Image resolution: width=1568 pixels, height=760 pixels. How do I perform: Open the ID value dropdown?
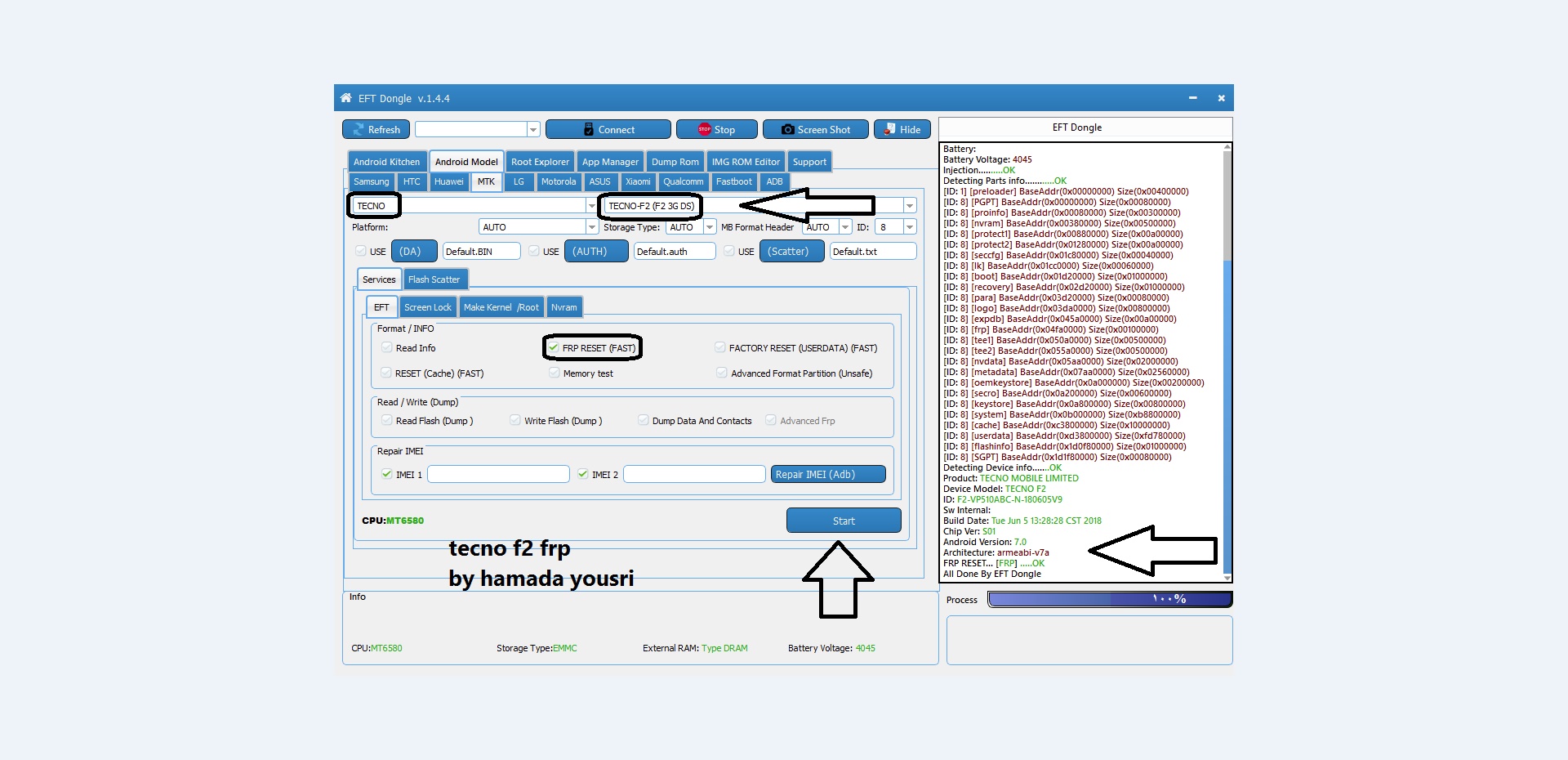[910, 226]
